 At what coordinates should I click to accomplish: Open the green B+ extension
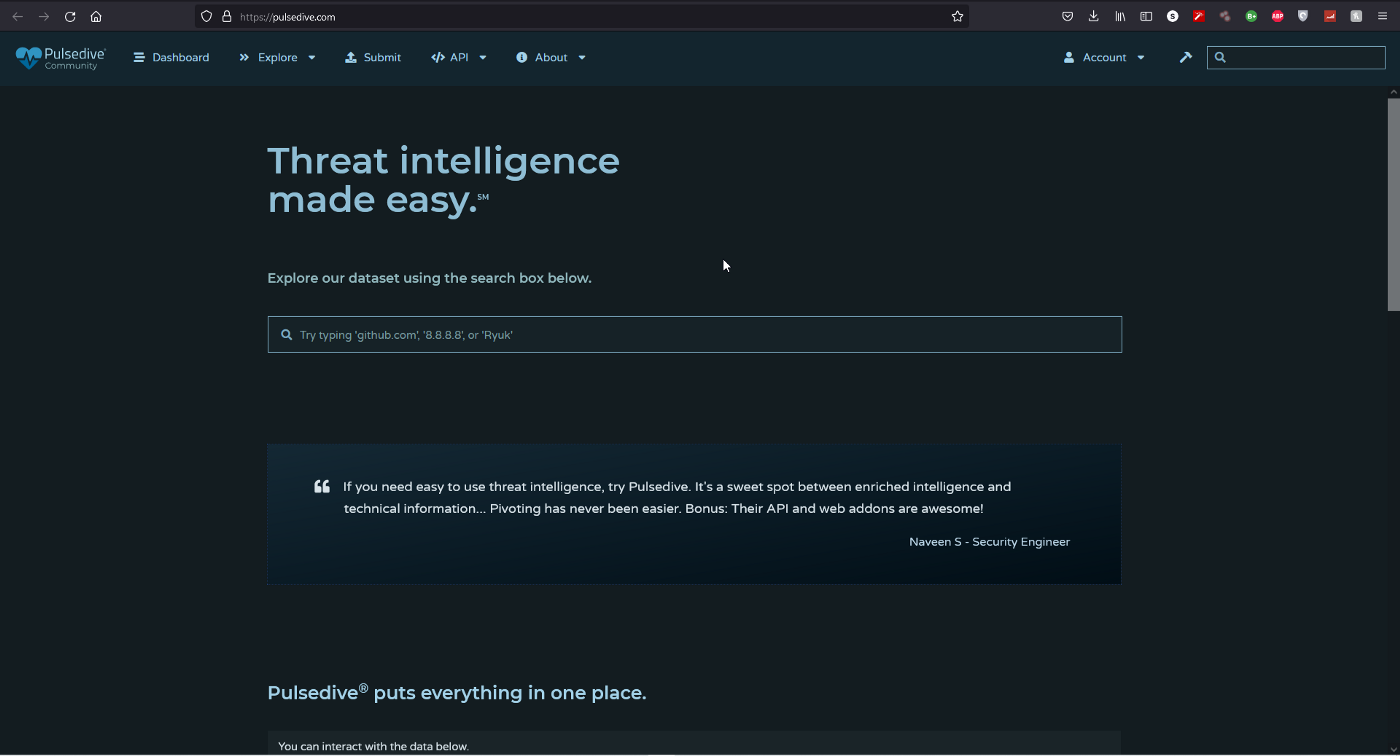point(1251,17)
